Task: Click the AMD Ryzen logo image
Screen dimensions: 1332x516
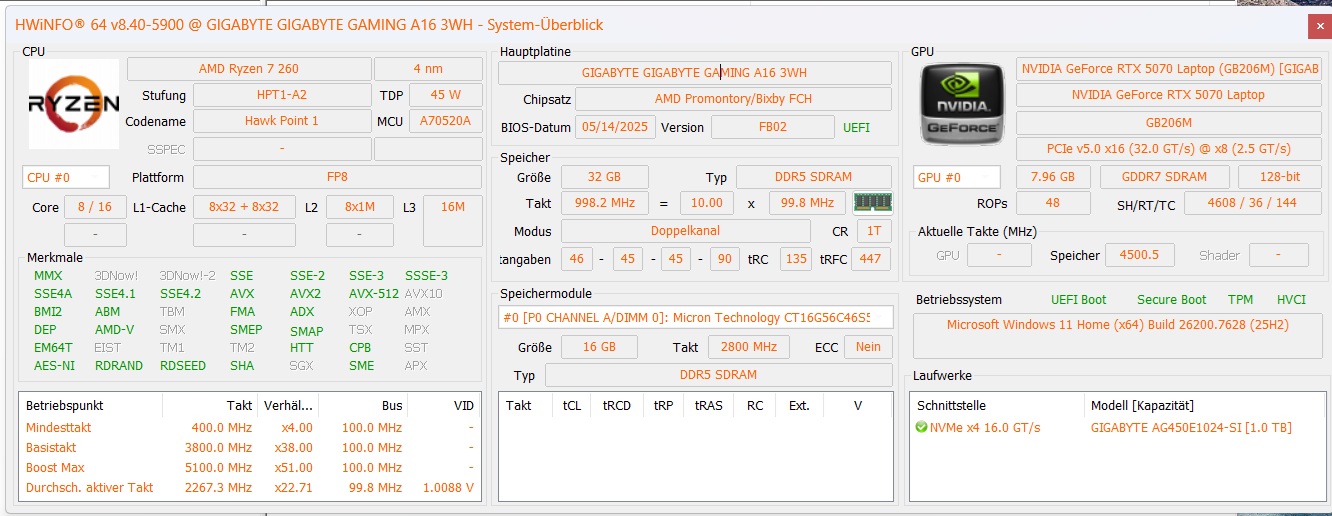Action: pyautogui.click(x=74, y=104)
